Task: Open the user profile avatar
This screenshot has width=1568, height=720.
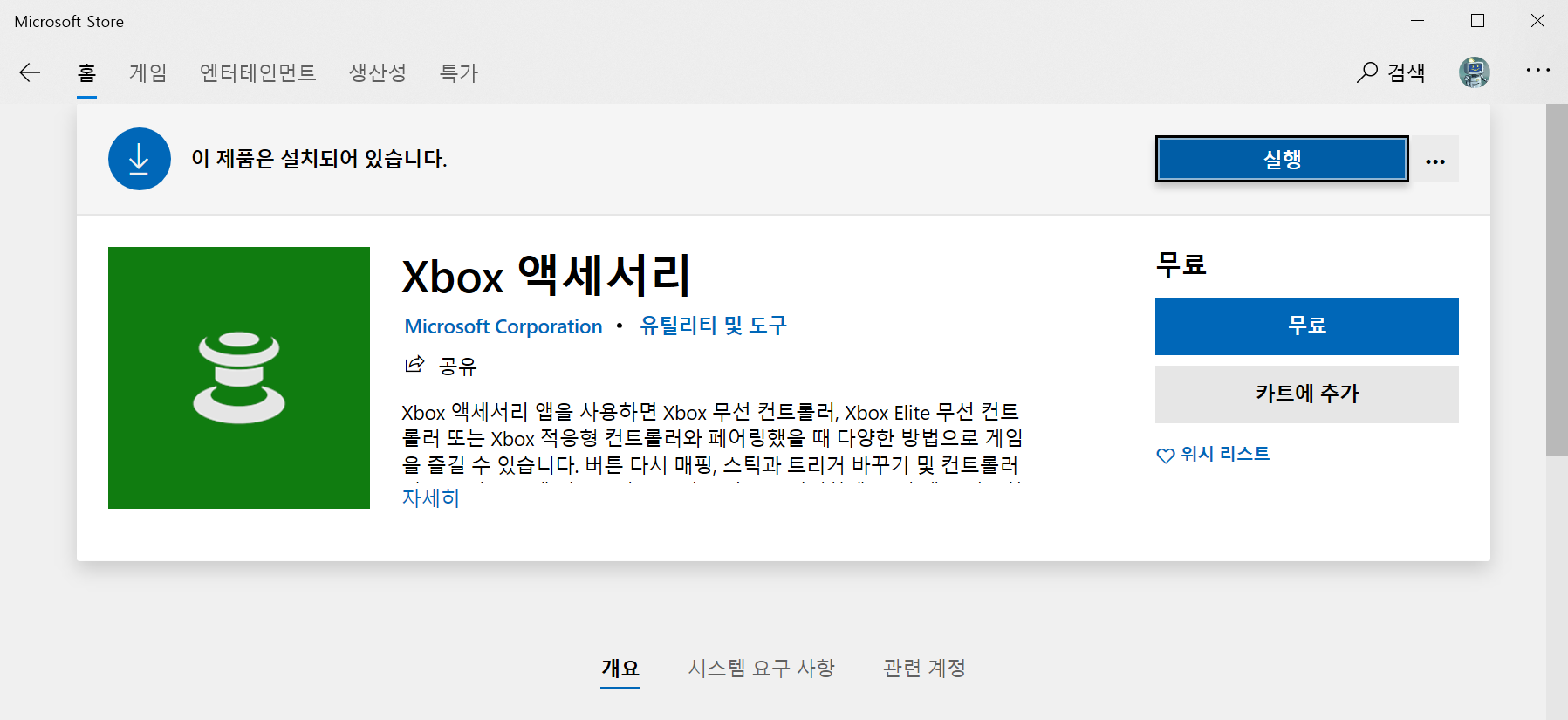Action: pos(1475,72)
